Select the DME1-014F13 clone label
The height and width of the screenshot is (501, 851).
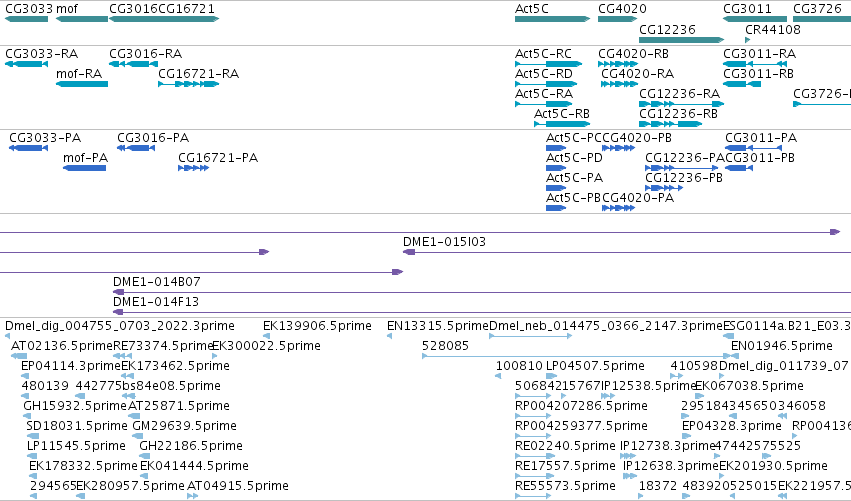coord(156,302)
